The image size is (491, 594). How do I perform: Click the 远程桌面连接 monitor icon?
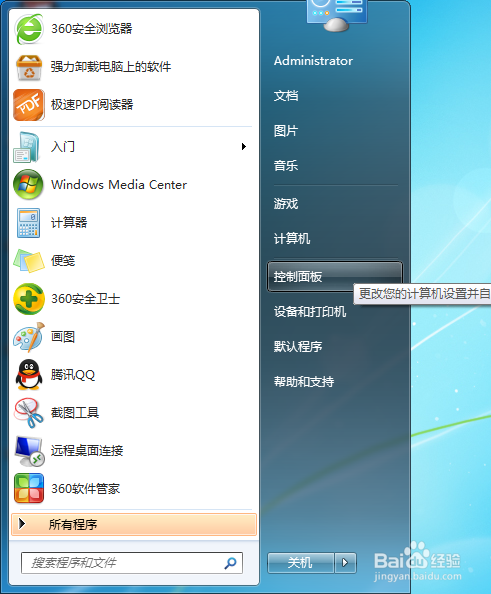click(30, 451)
